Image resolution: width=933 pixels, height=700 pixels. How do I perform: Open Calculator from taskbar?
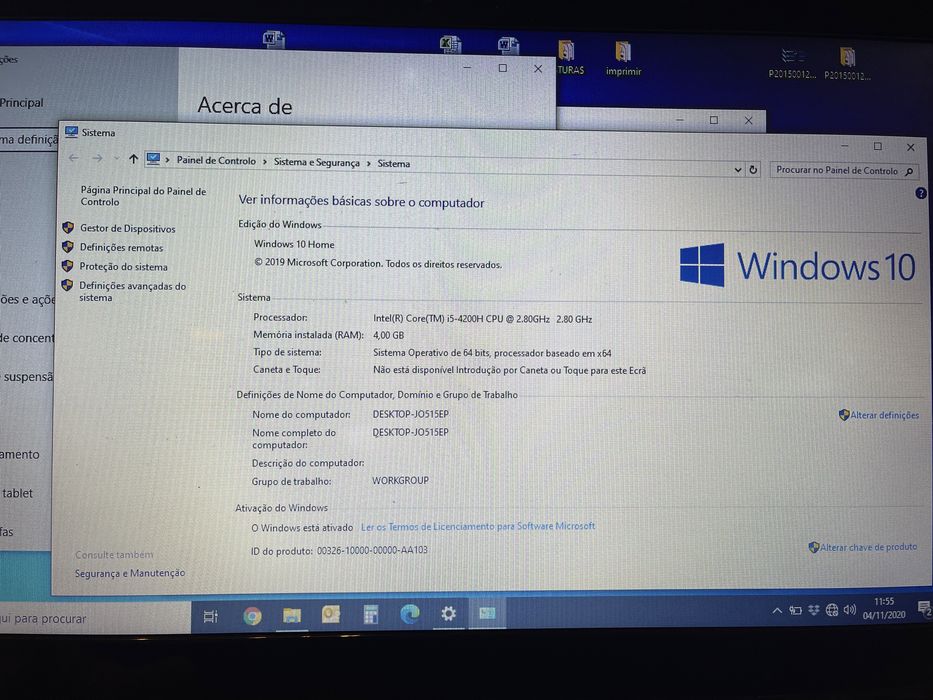(x=370, y=614)
